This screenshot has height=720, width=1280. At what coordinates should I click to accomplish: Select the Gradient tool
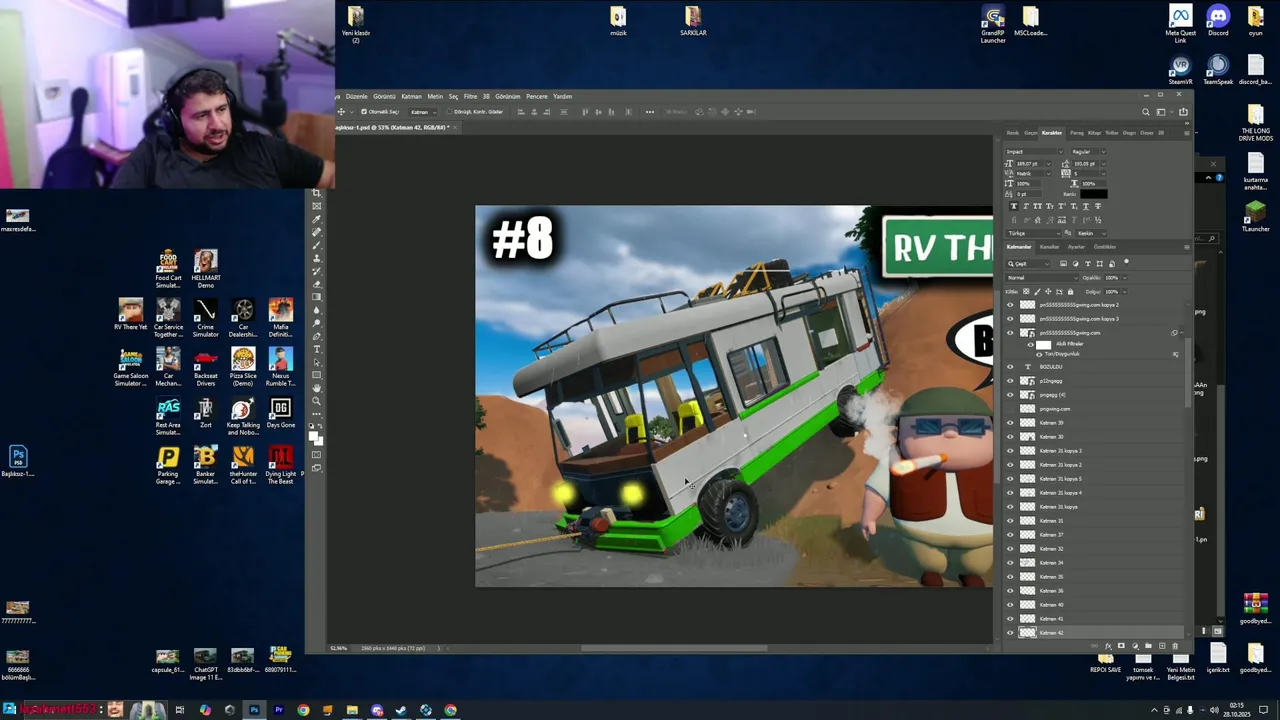[x=317, y=297]
